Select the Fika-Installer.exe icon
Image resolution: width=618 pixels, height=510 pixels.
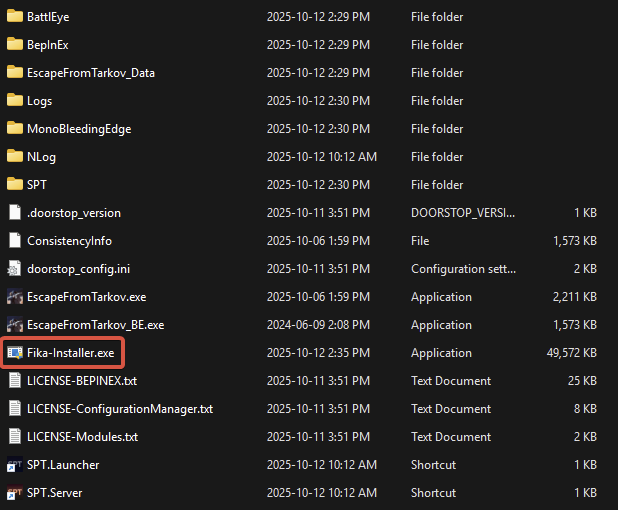coord(14,353)
